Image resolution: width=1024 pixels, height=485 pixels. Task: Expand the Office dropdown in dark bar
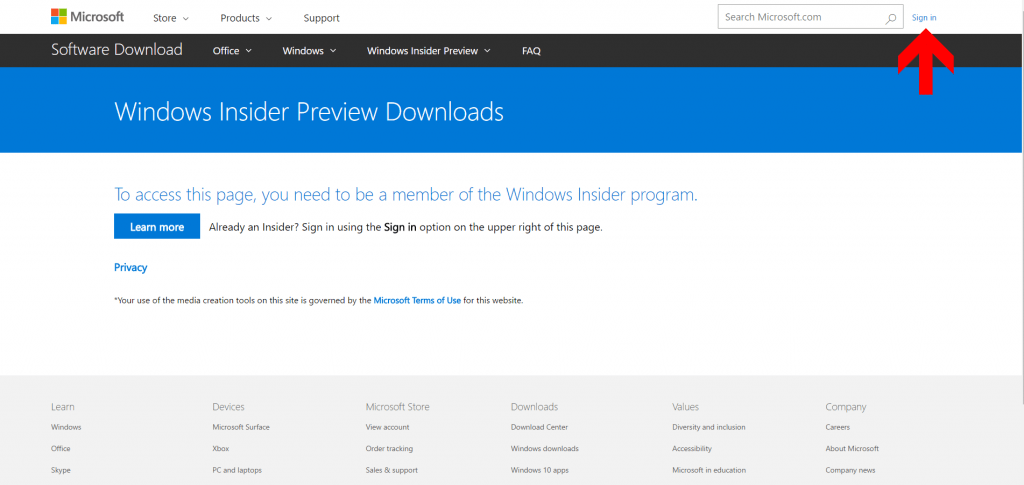[232, 51]
